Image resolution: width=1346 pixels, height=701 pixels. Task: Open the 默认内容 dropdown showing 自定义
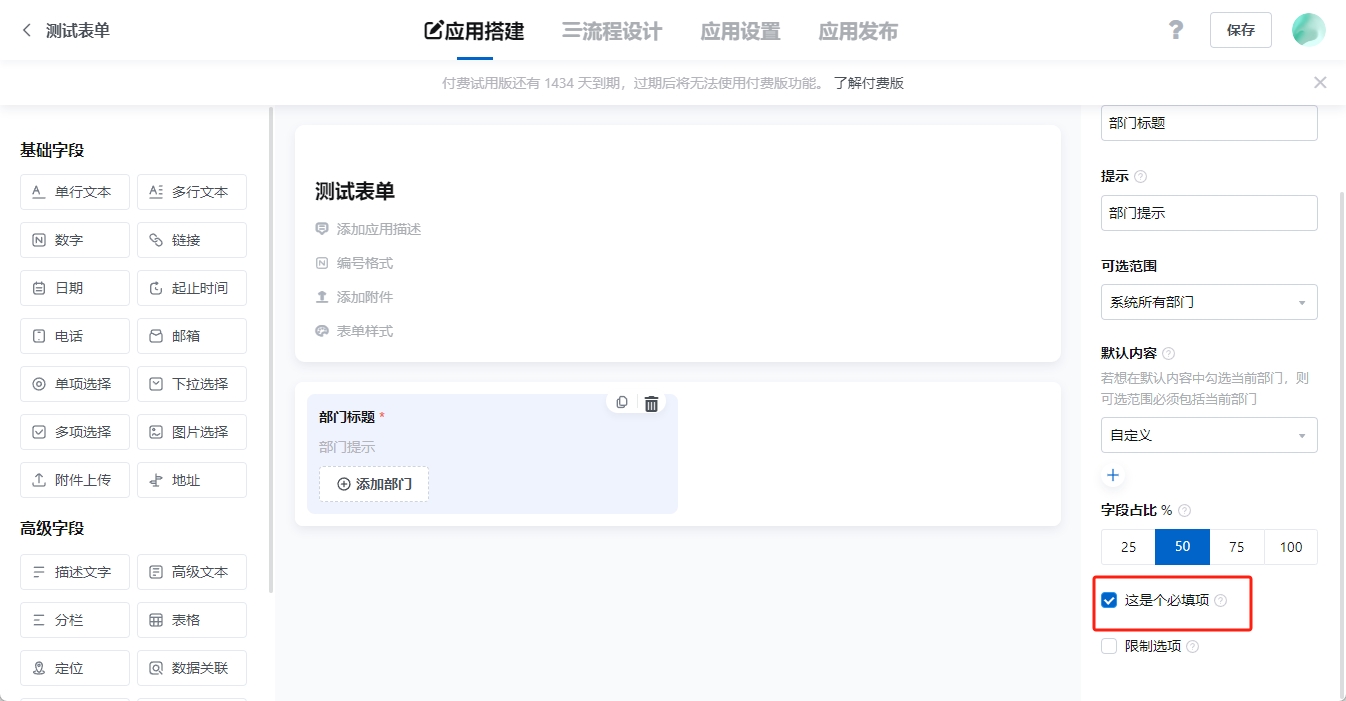1208,435
